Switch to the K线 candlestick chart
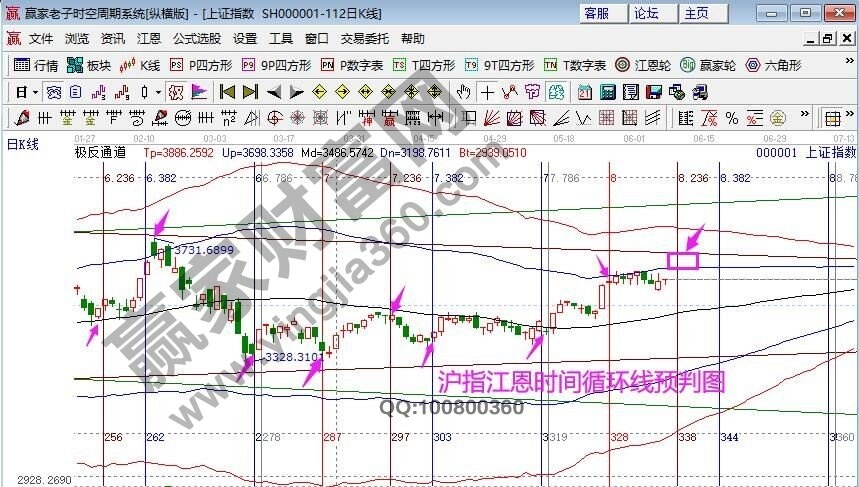Screen dimensions: 859x487 (x=140, y=65)
